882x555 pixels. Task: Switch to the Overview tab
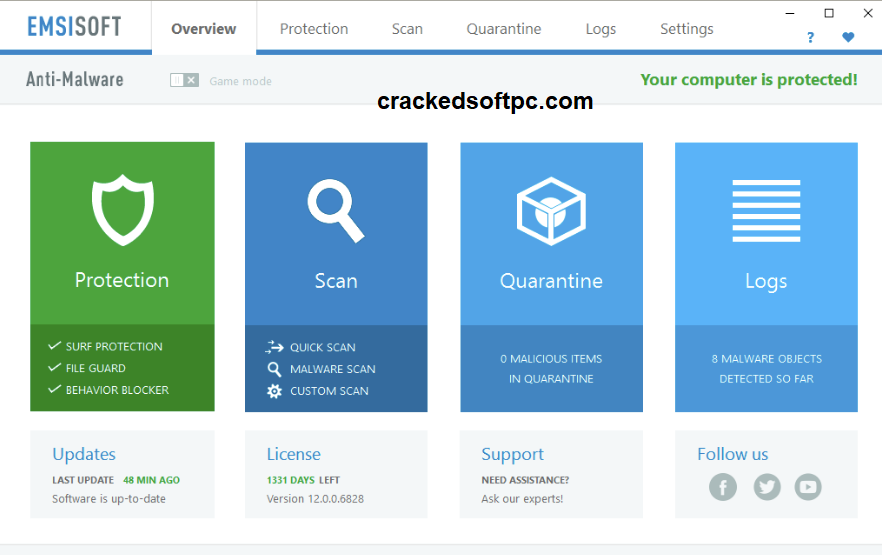point(204,29)
